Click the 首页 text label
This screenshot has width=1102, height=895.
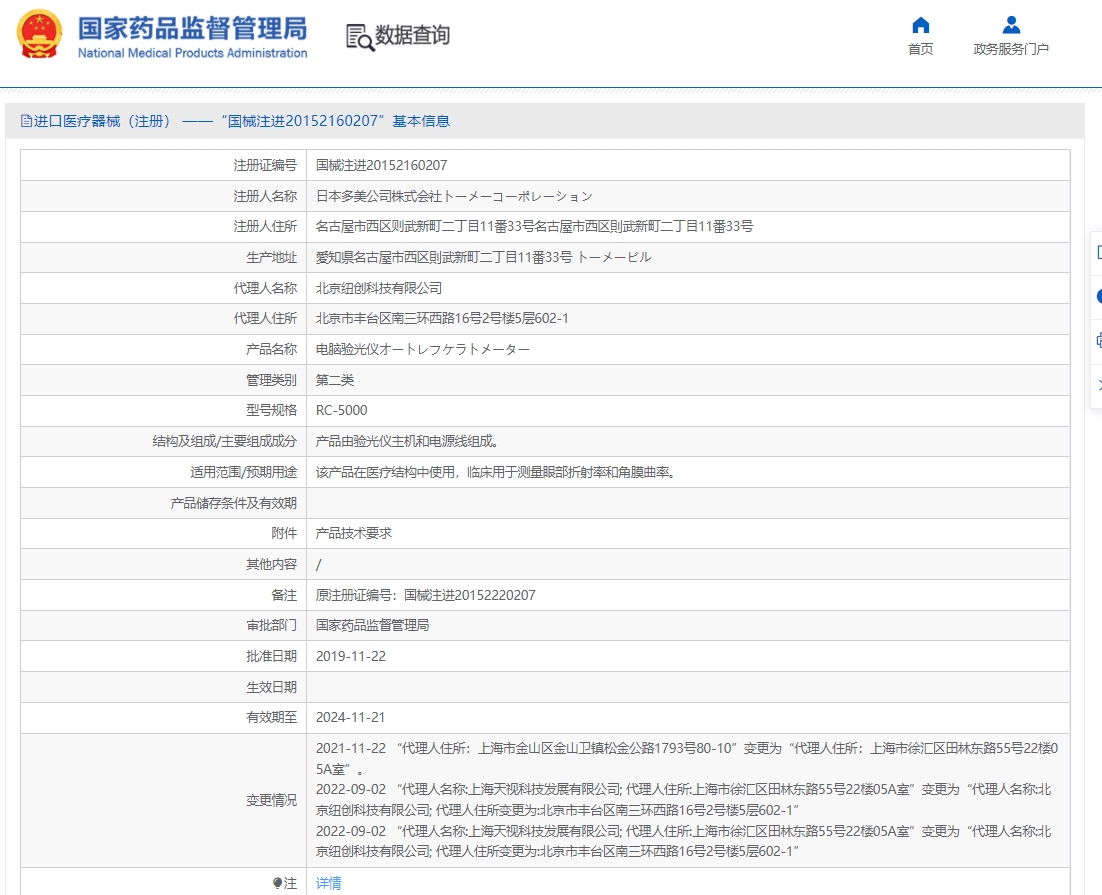tap(921, 49)
